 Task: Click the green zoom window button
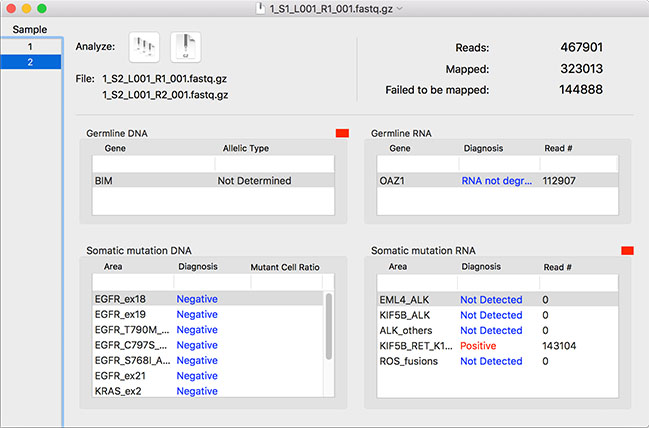42,8
